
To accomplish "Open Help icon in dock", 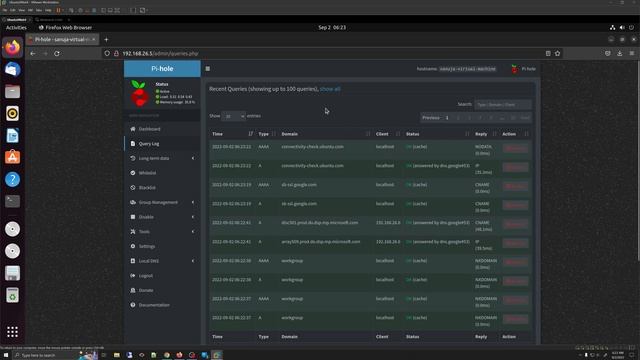I will coord(12,180).
